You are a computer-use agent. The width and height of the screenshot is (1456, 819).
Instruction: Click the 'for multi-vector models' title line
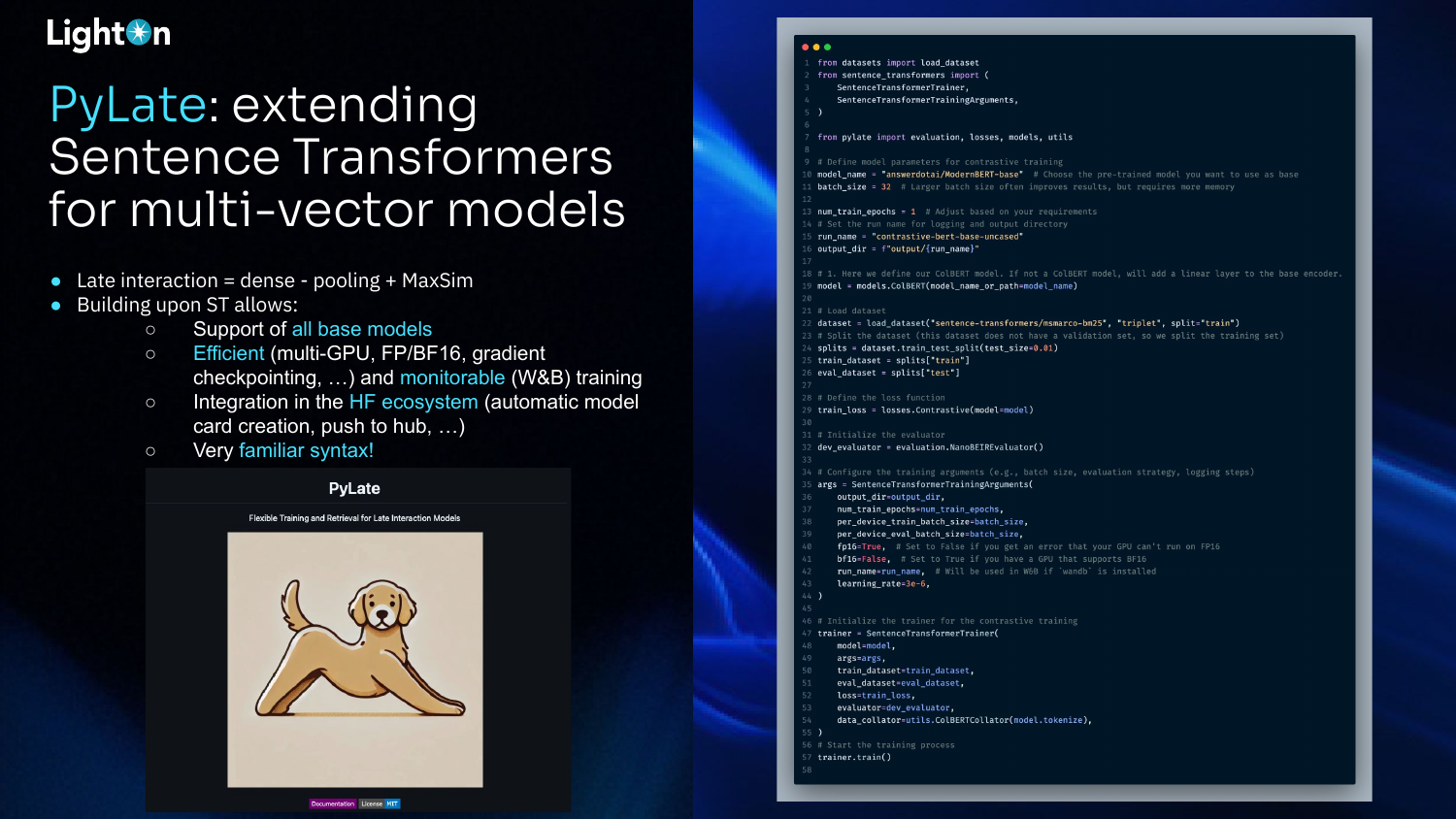[337, 210]
